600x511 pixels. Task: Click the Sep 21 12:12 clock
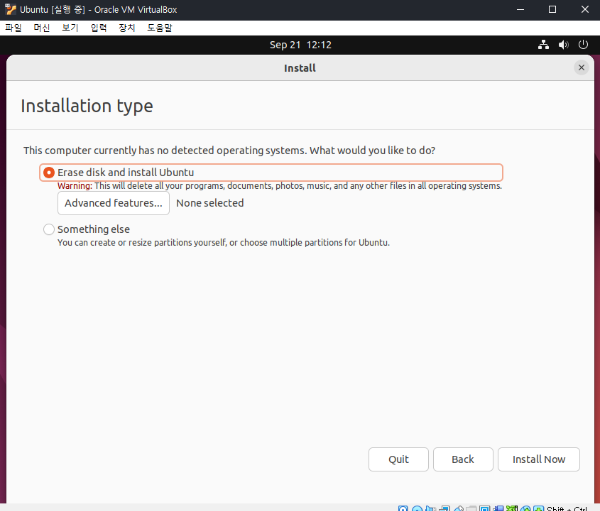point(300,45)
